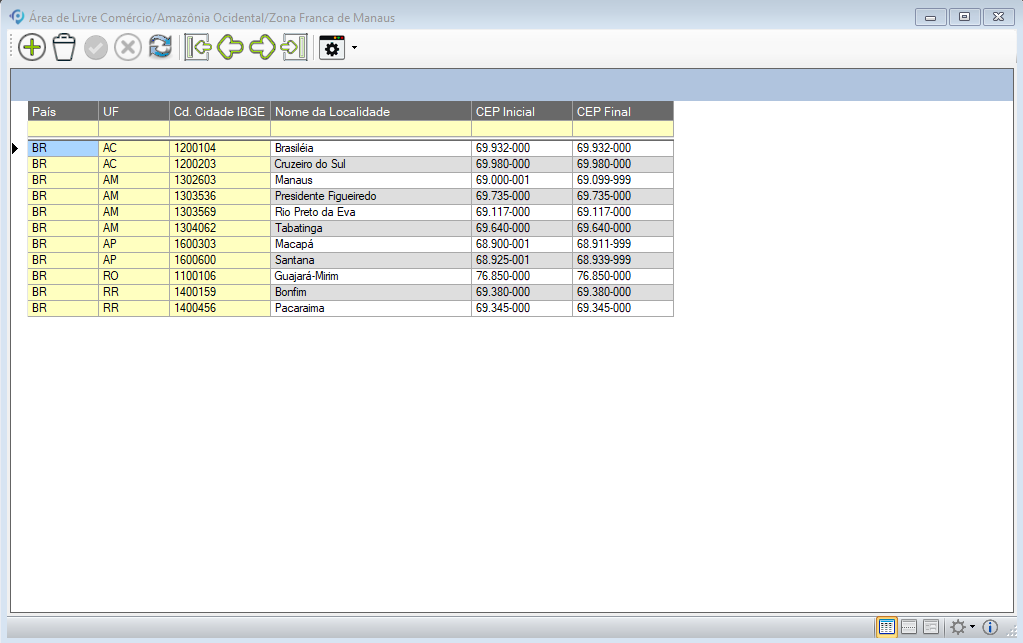Open the info icon in status bar
This screenshot has height=643, width=1023.
coord(990,627)
